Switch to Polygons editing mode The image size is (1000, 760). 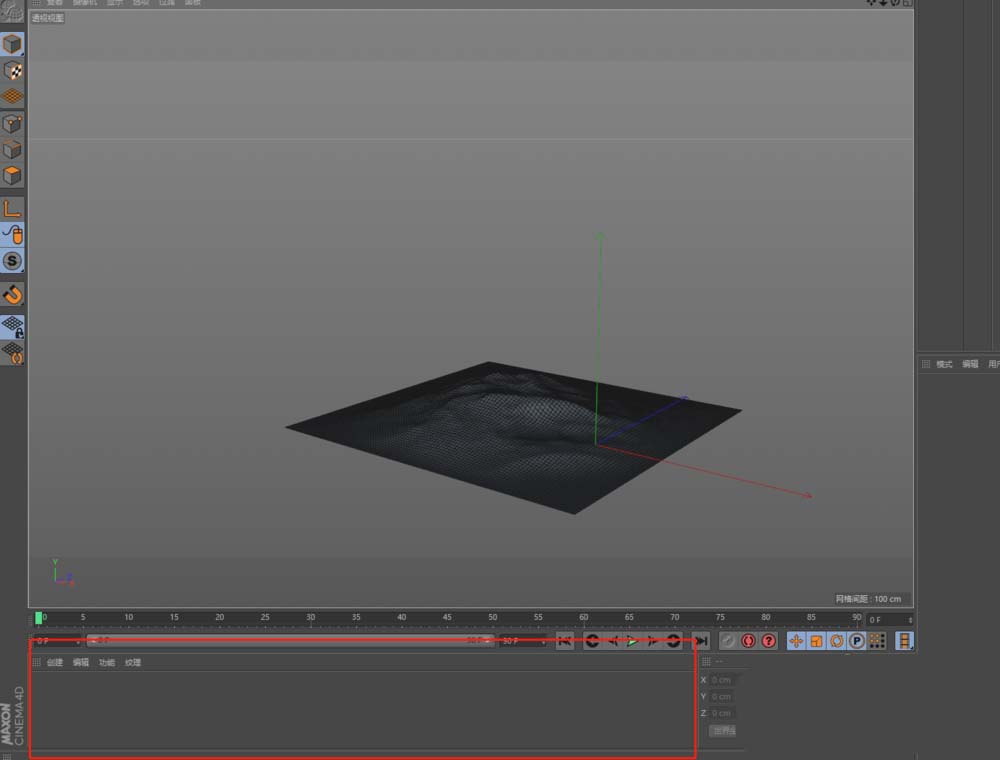(x=12, y=175)
